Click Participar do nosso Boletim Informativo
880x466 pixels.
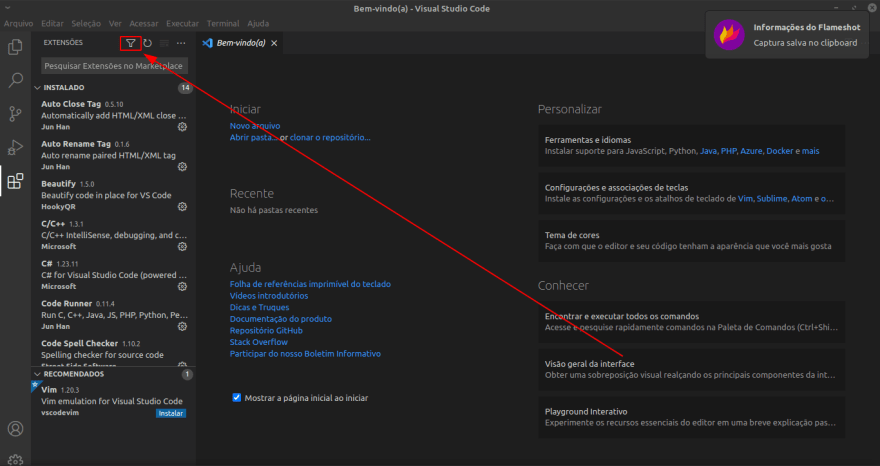pos(305,354)
